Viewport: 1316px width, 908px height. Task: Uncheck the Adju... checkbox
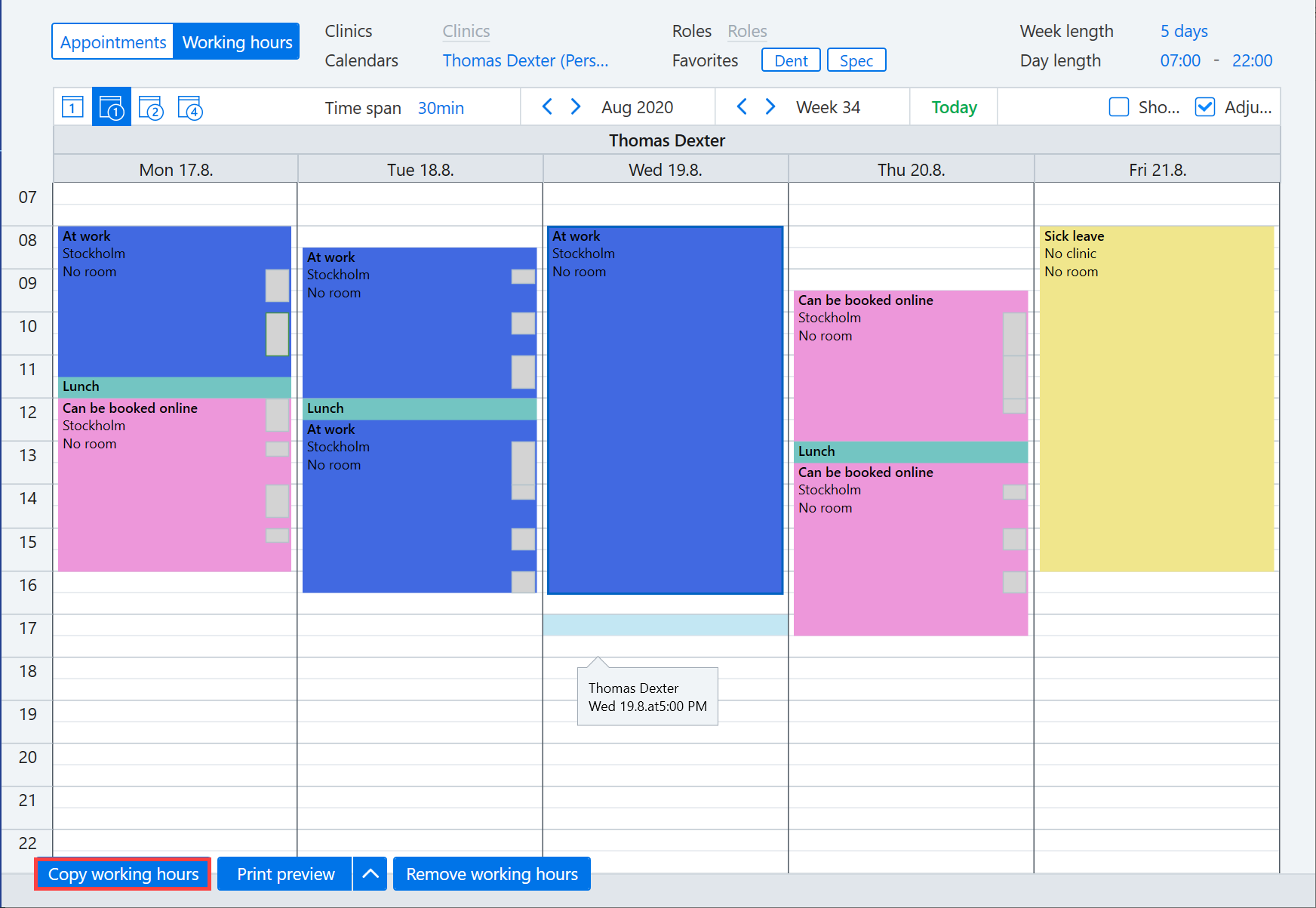click(x=1205, y=107)
